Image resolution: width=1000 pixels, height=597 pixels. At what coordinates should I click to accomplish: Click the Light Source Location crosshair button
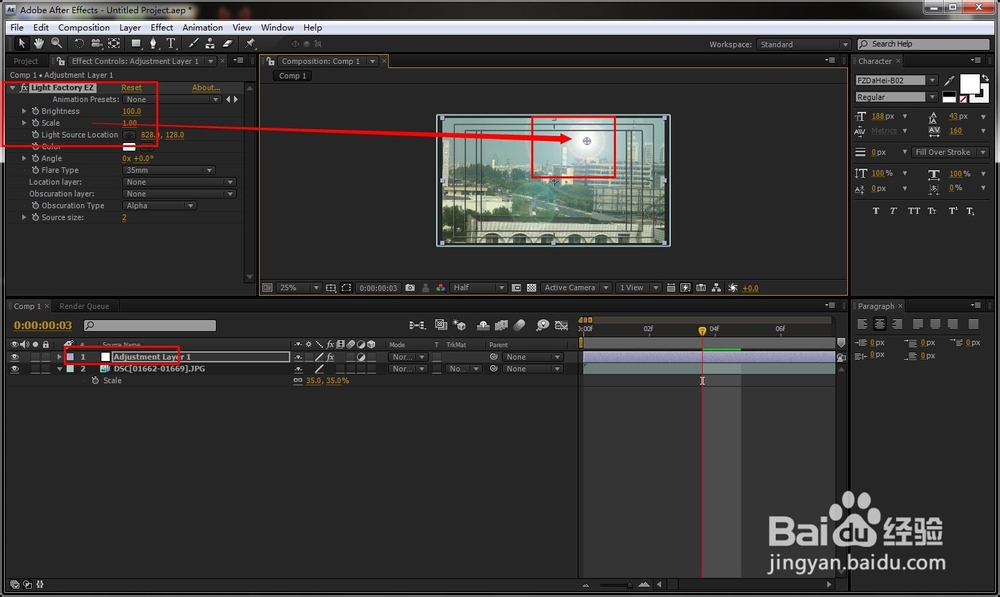[x=129, y=135]
